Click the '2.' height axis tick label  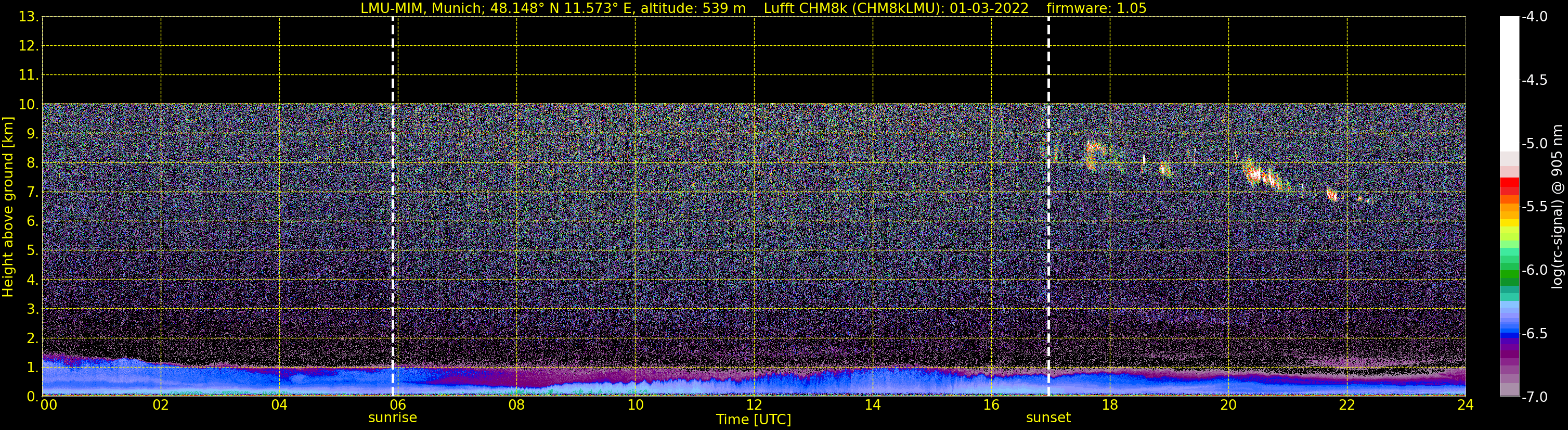tap(32, 339)
